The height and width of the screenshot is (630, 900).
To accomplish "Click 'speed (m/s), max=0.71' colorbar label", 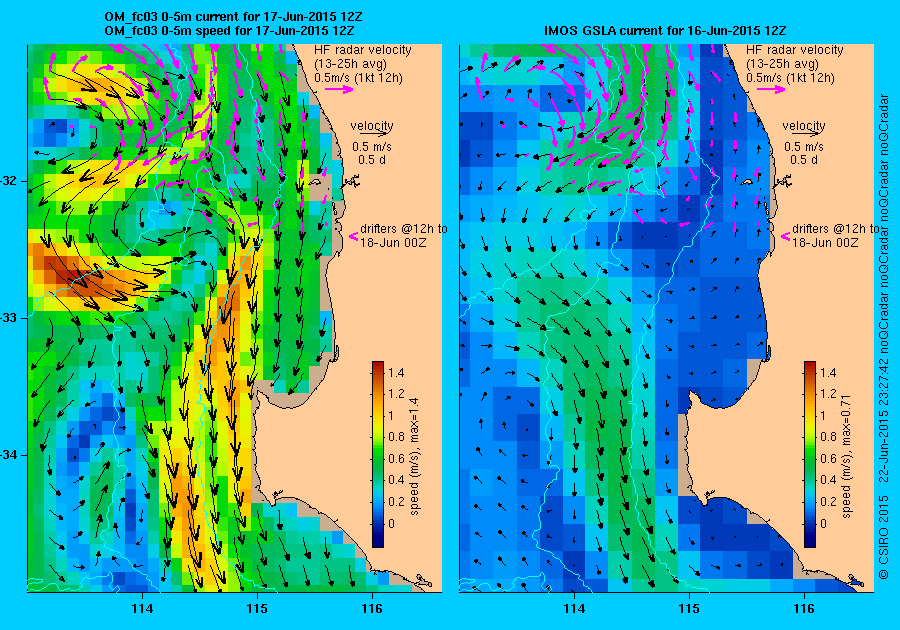I will coord(845,457).
